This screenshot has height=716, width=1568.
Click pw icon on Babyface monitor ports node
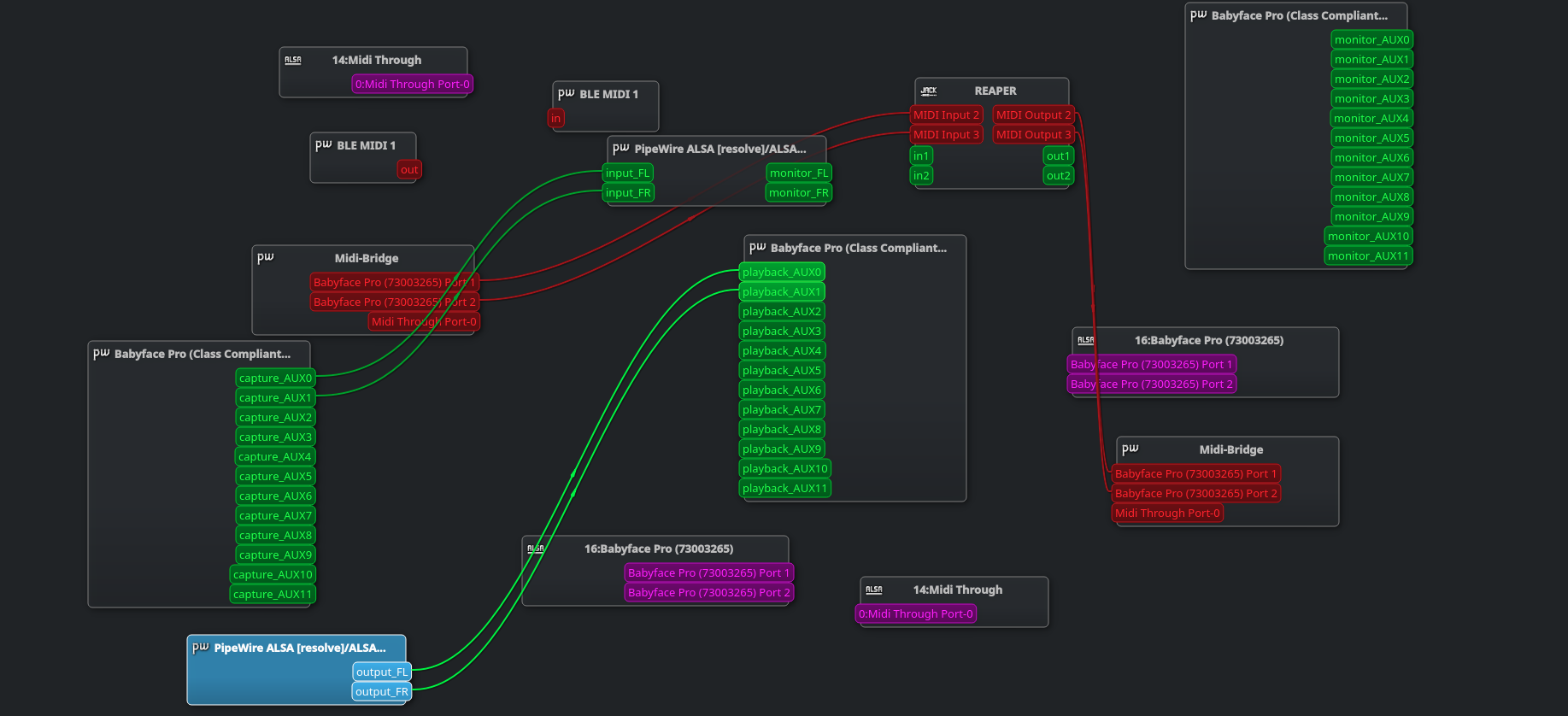coord(1198,15)
